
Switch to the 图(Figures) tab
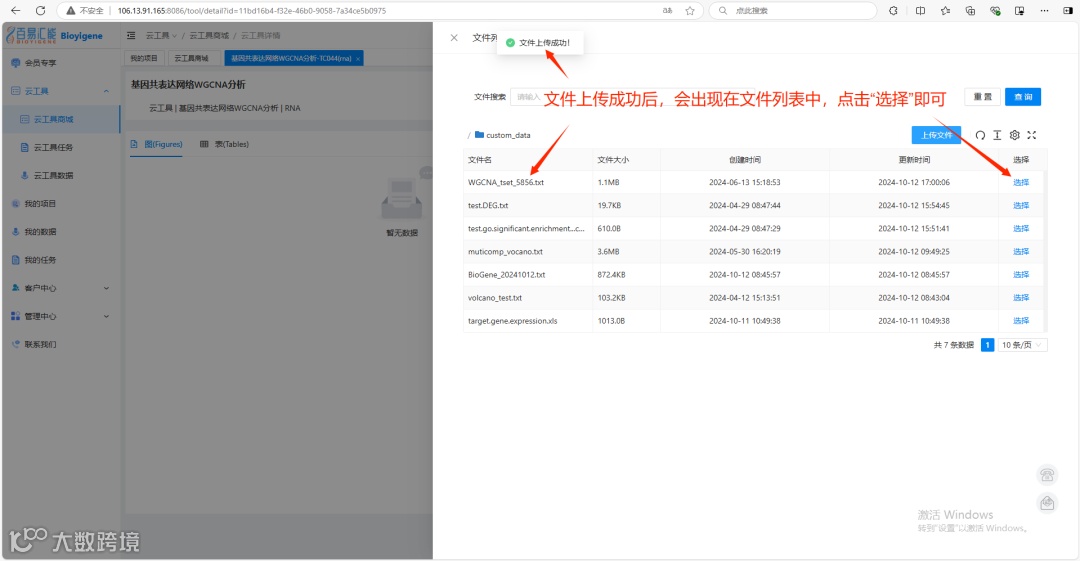click(x=157, y=144)
